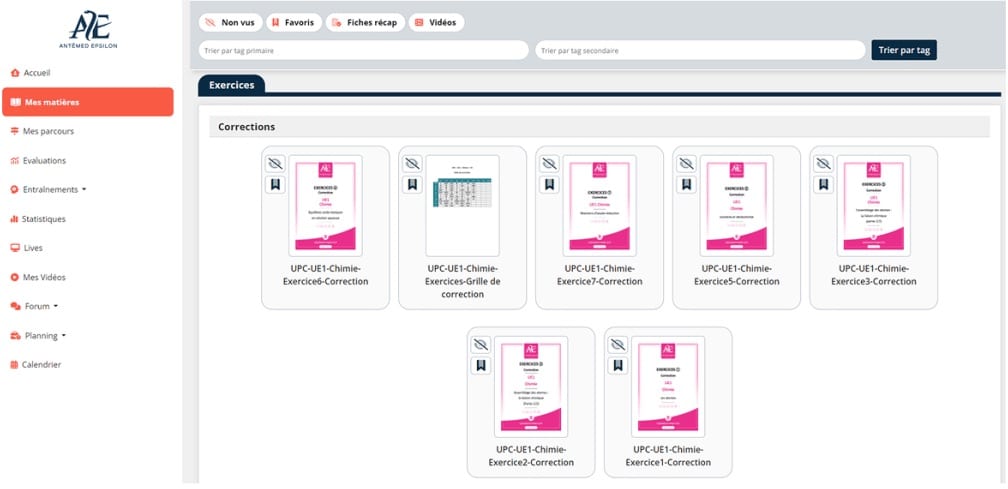Click the UPC-UE1-Chimie-Exercice5-Correction title

pyautogui.click(x=736, y=275)
